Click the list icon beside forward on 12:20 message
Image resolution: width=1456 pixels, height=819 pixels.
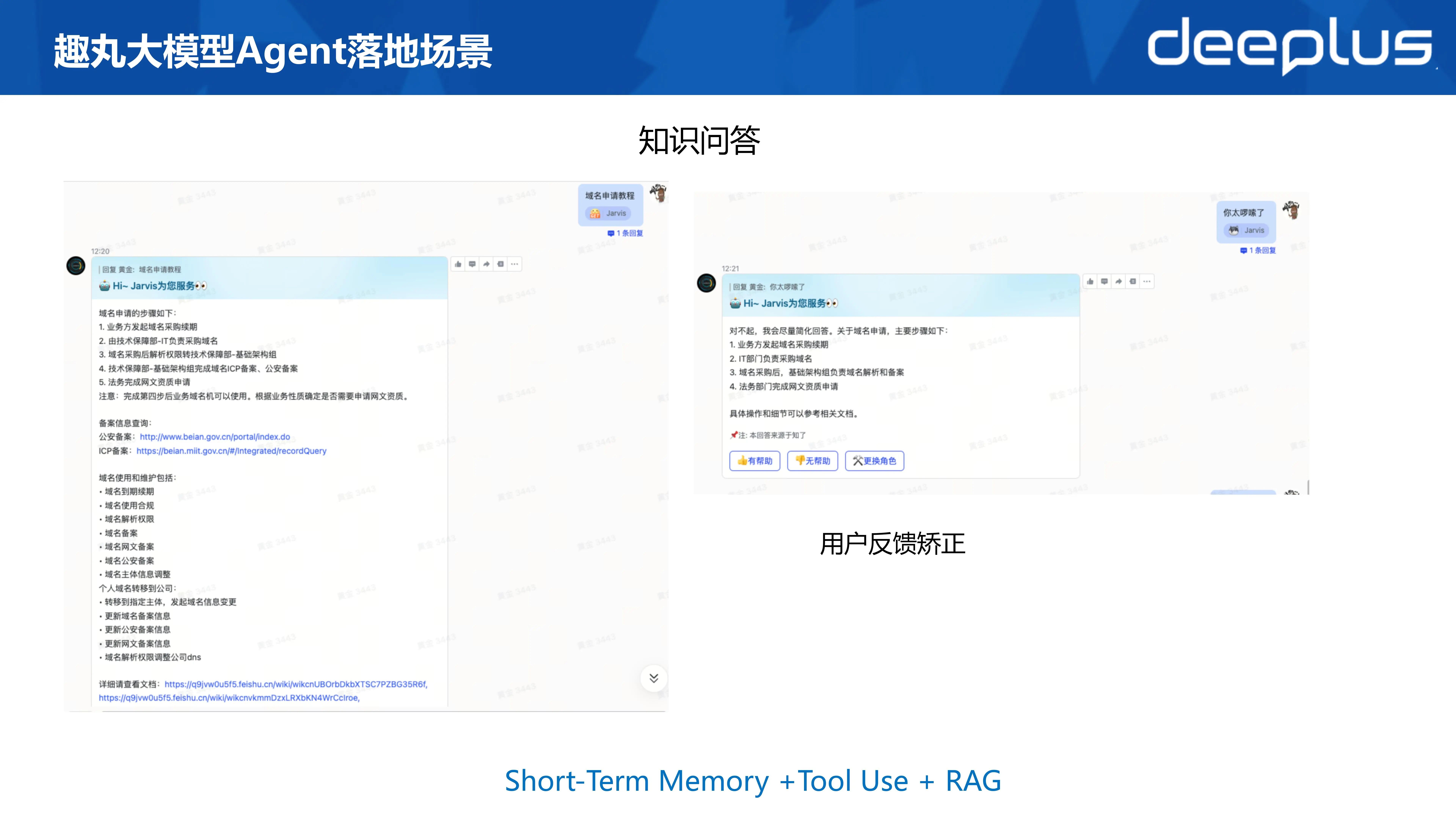pyautogui.click(x=500, y=264)
